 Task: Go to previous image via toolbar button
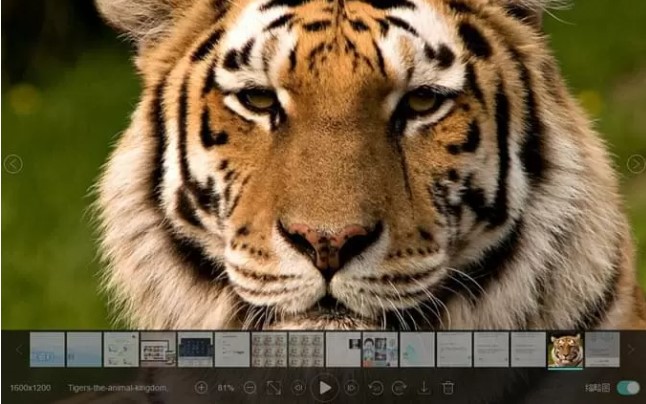(298, 388)
